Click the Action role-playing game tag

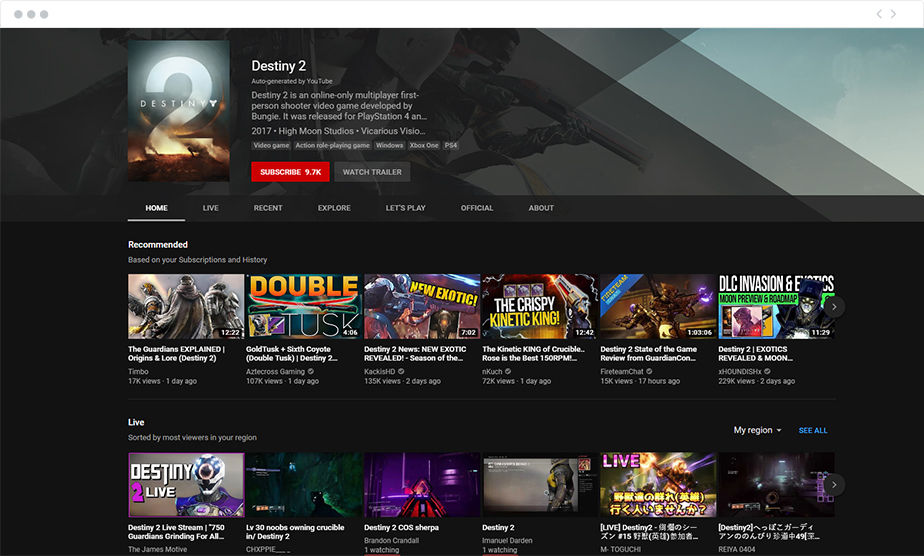click(332, 145)
